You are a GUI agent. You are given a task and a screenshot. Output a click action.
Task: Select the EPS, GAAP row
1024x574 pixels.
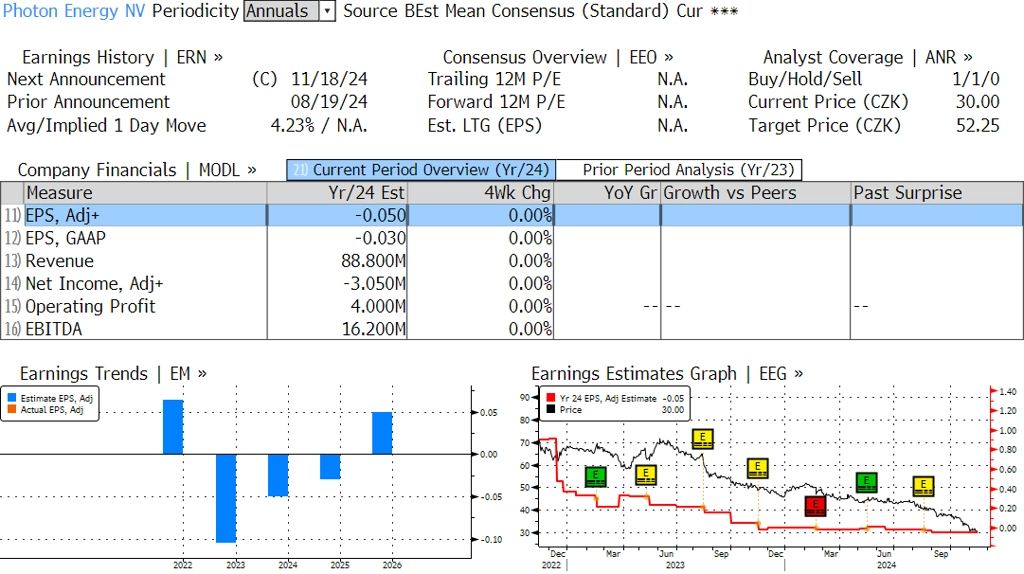click(x=512, y=238)
